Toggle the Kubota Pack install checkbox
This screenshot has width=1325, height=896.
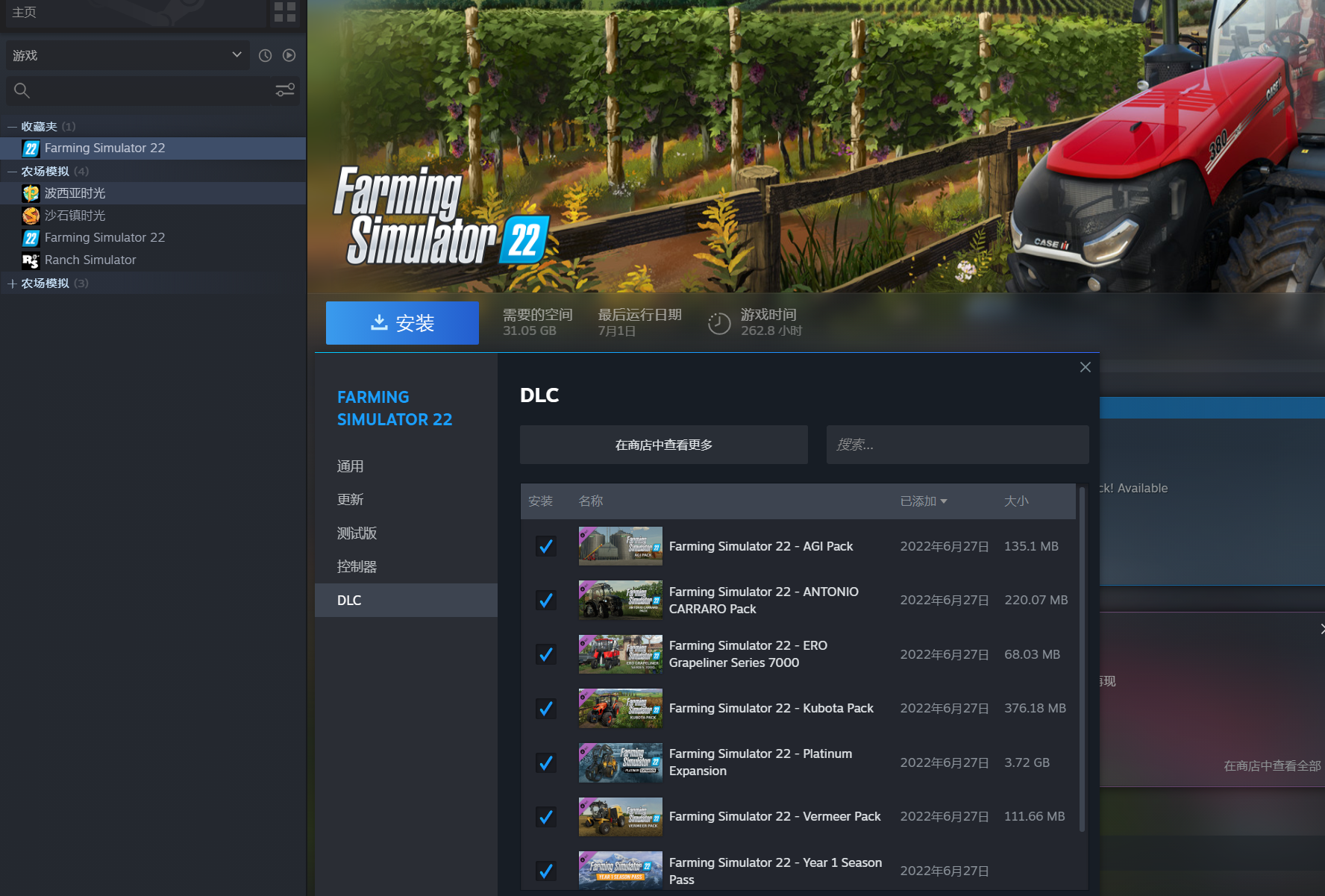[x=546, y=708]
